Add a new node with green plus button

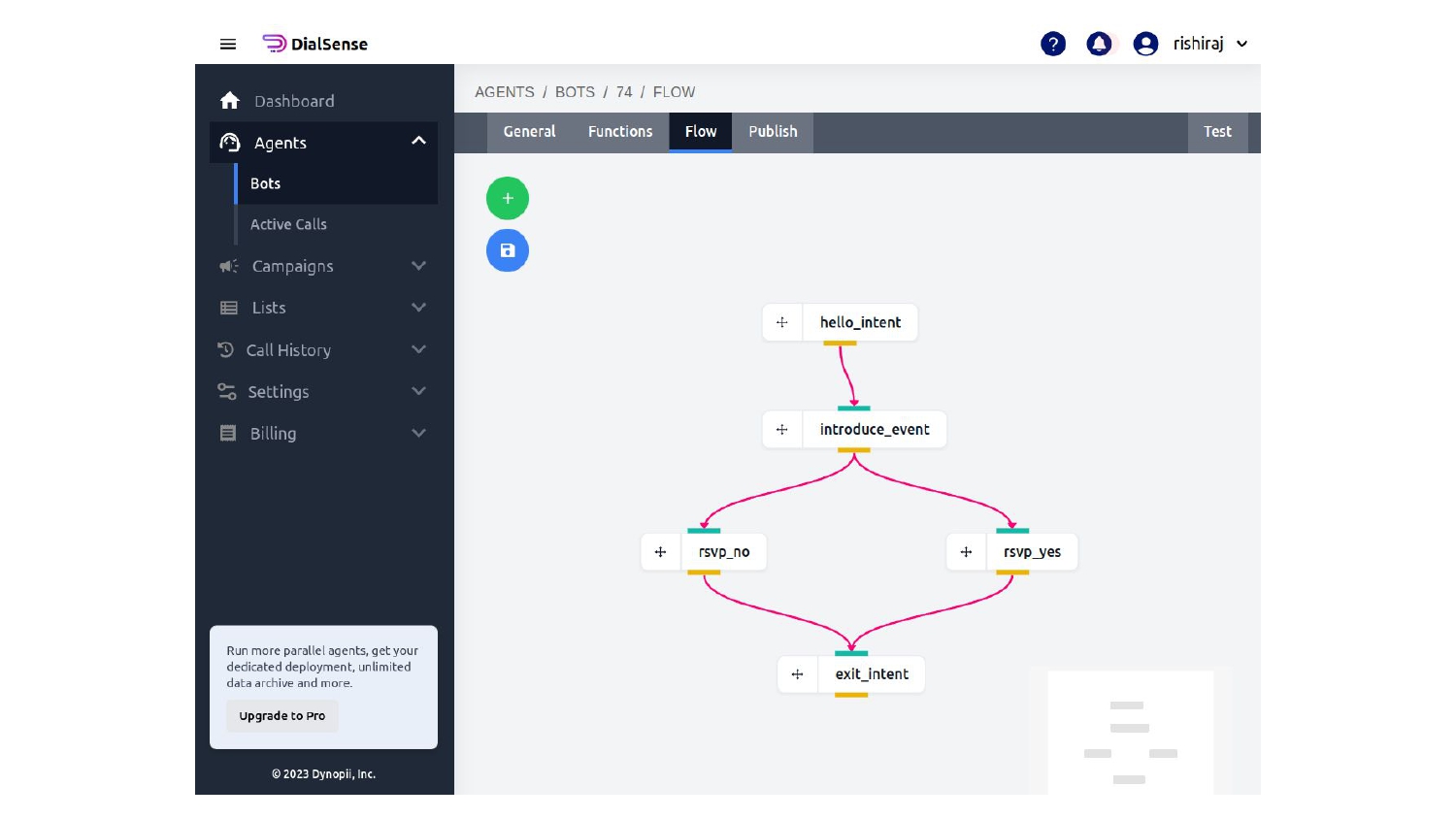508,198
